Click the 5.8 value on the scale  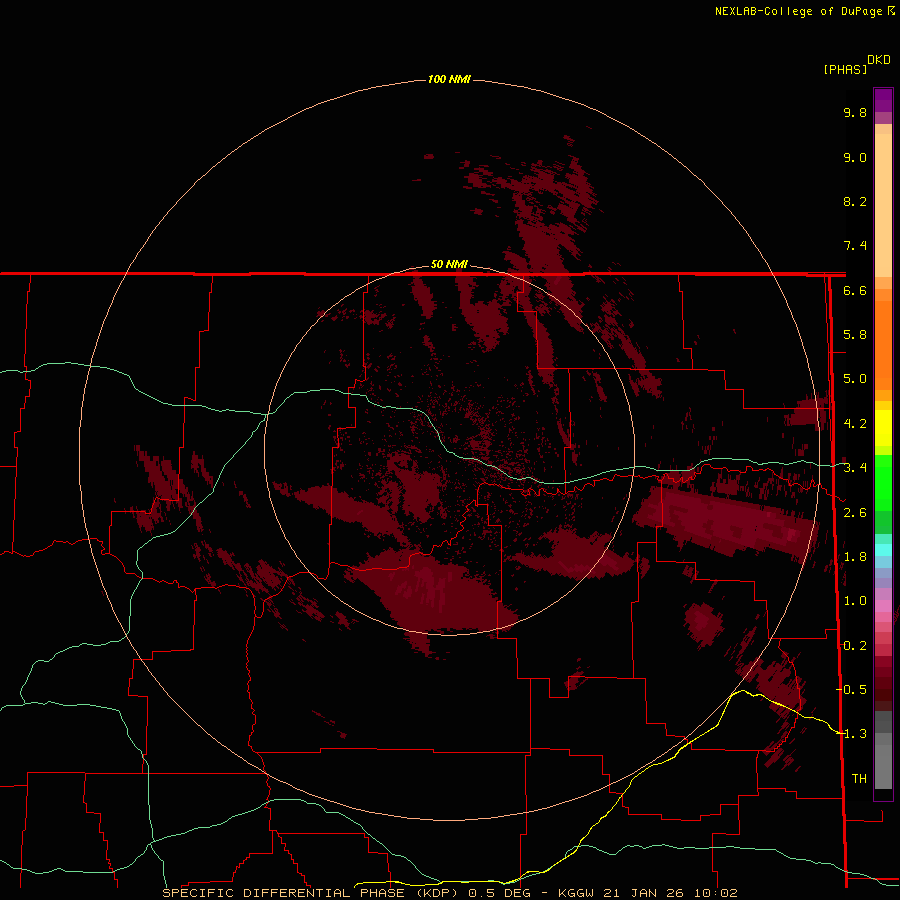click(855, 335)
